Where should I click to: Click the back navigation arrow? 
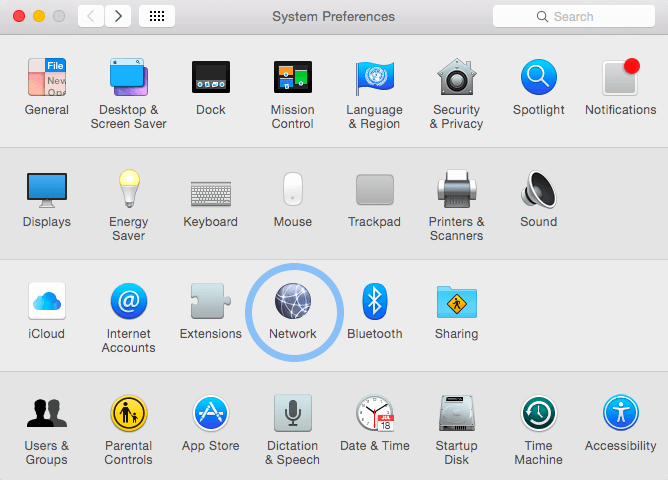[x=91, y=16]
